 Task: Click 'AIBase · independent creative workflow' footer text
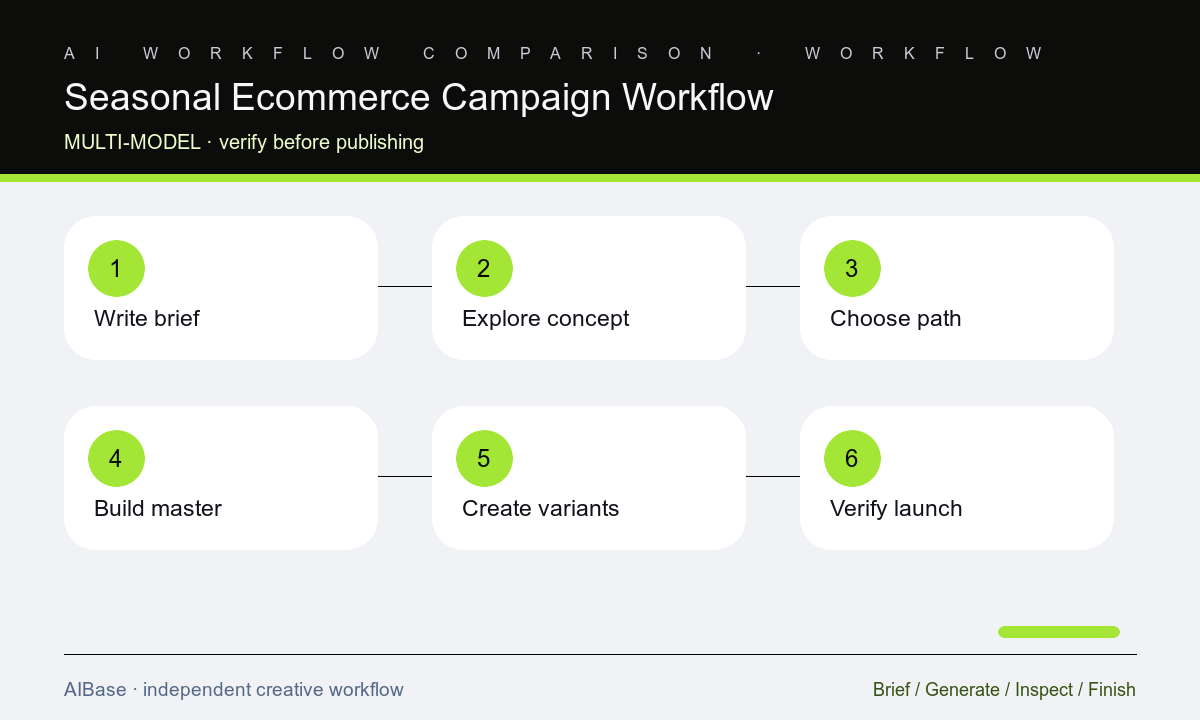(x=234, y=689)
